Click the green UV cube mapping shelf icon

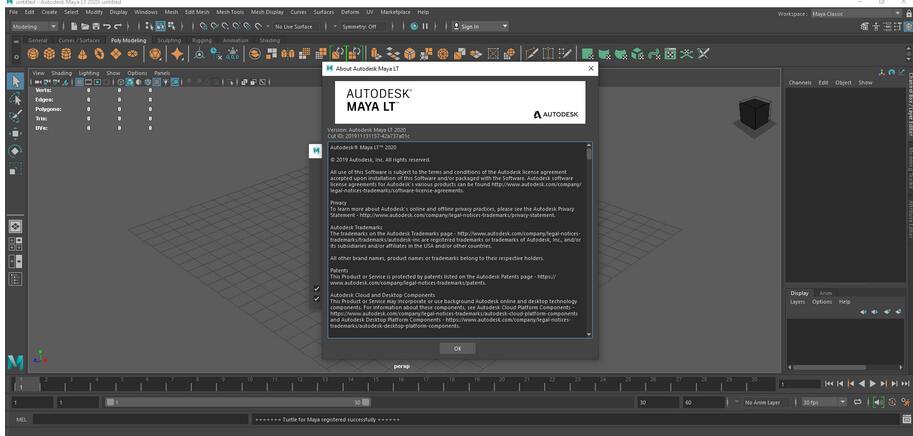point(638,54)
